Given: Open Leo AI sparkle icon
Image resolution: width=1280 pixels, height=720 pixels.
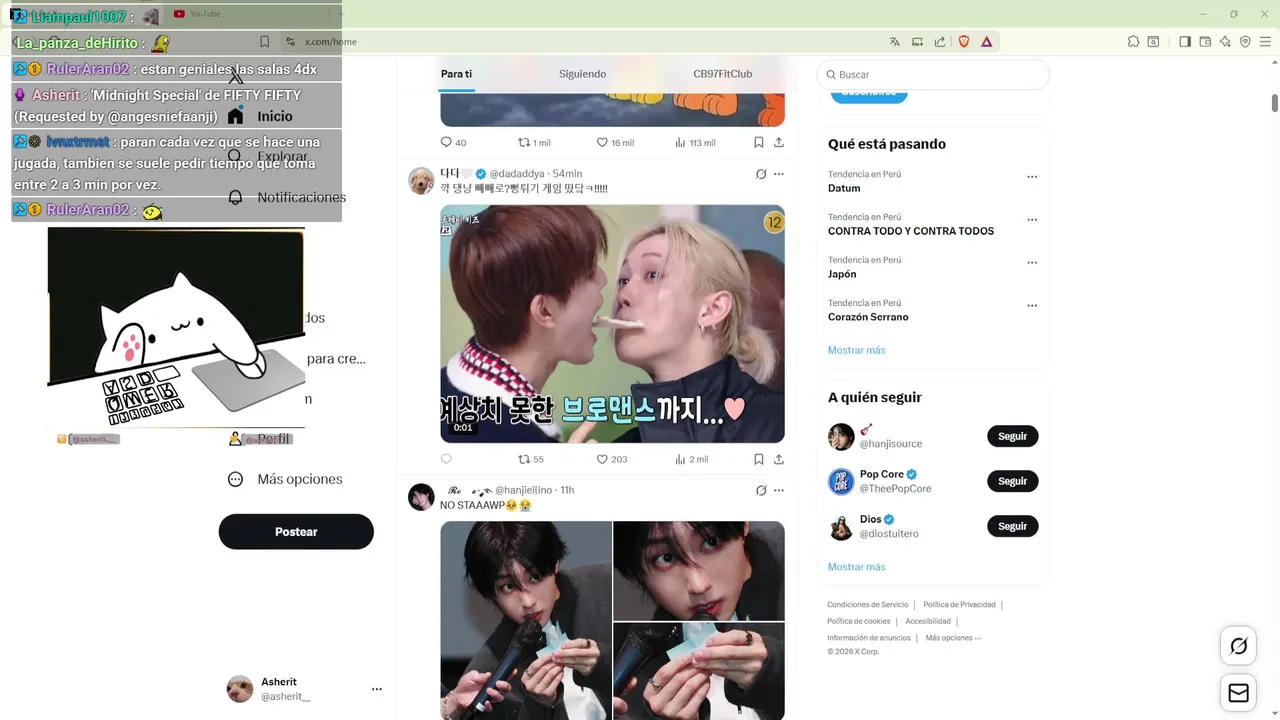Looking at the screenshot, I should (1225, 42).
